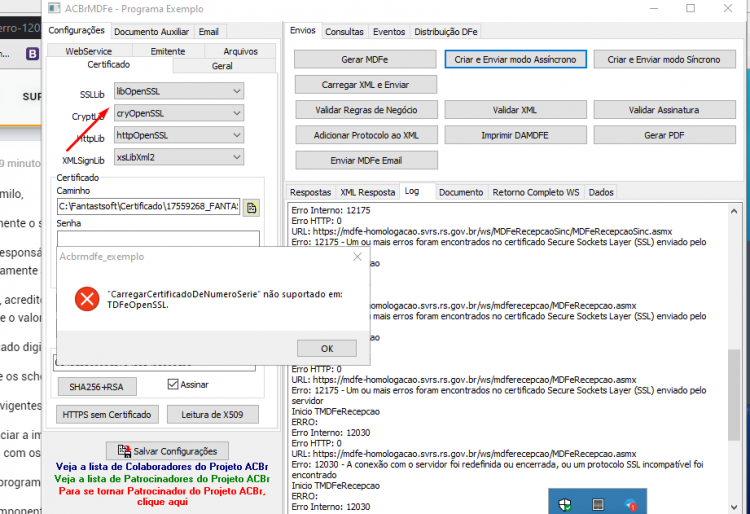750x514 pixels.
Task: Switch to the Eventos tab
Action: 389,32
